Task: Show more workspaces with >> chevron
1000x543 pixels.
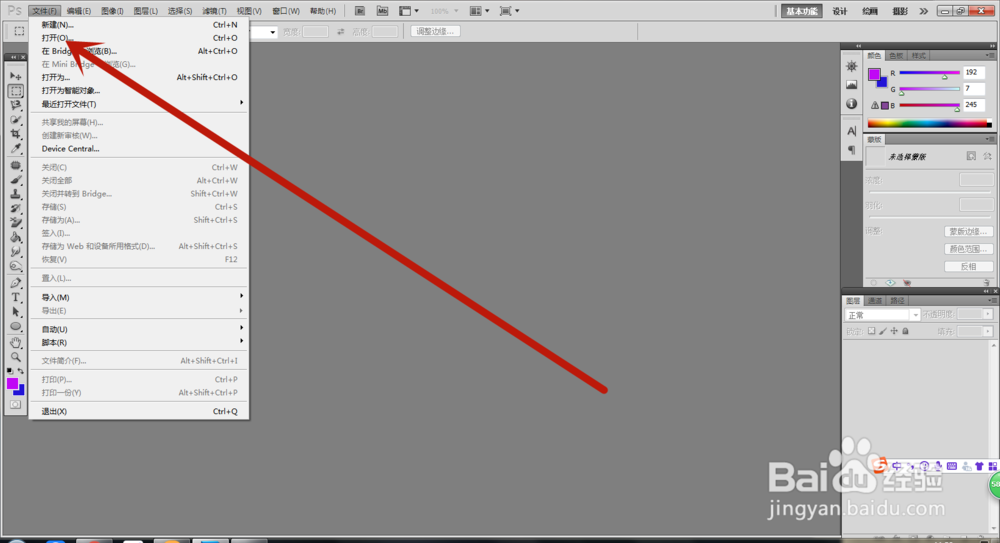Action: pyautogui.click(x=923, y=11)
